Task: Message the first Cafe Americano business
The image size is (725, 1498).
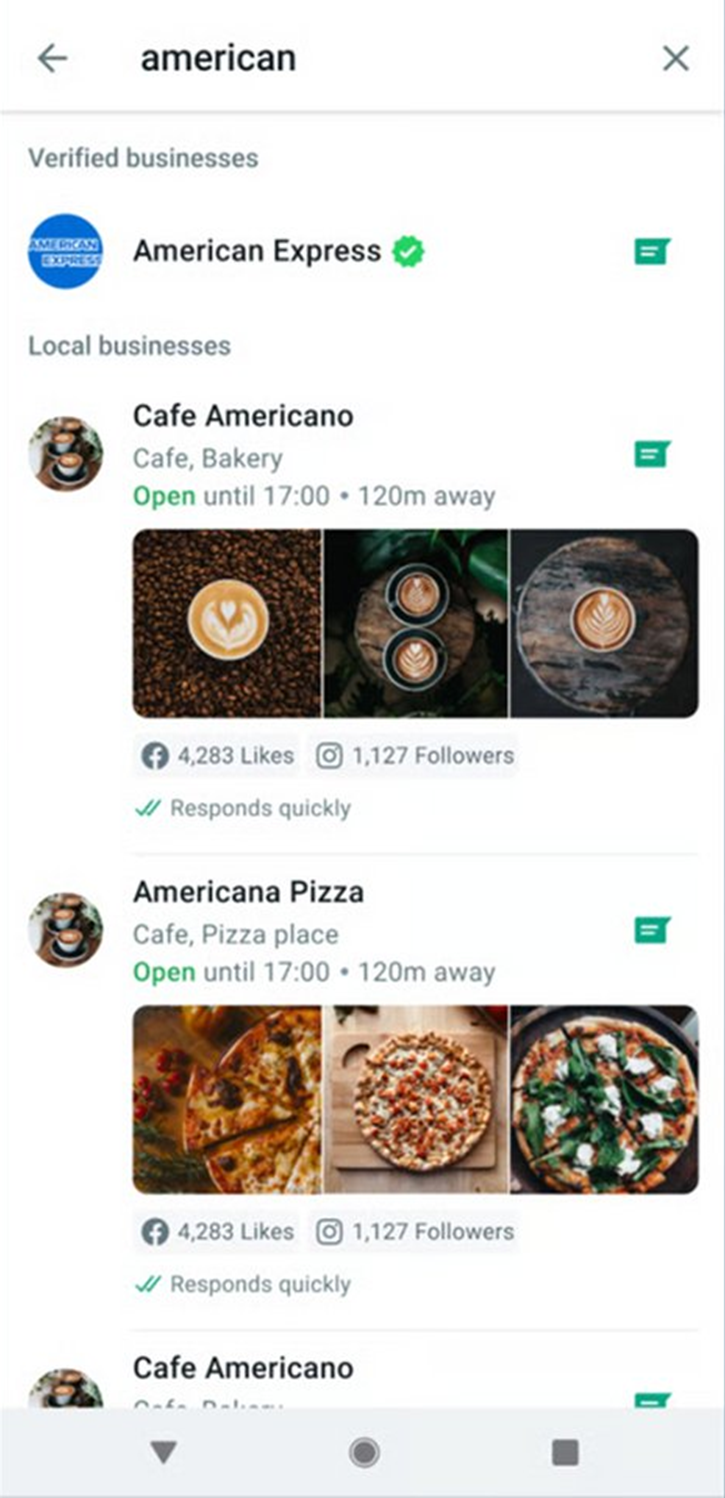Action: pyautogui.click(x=651, y=455)
